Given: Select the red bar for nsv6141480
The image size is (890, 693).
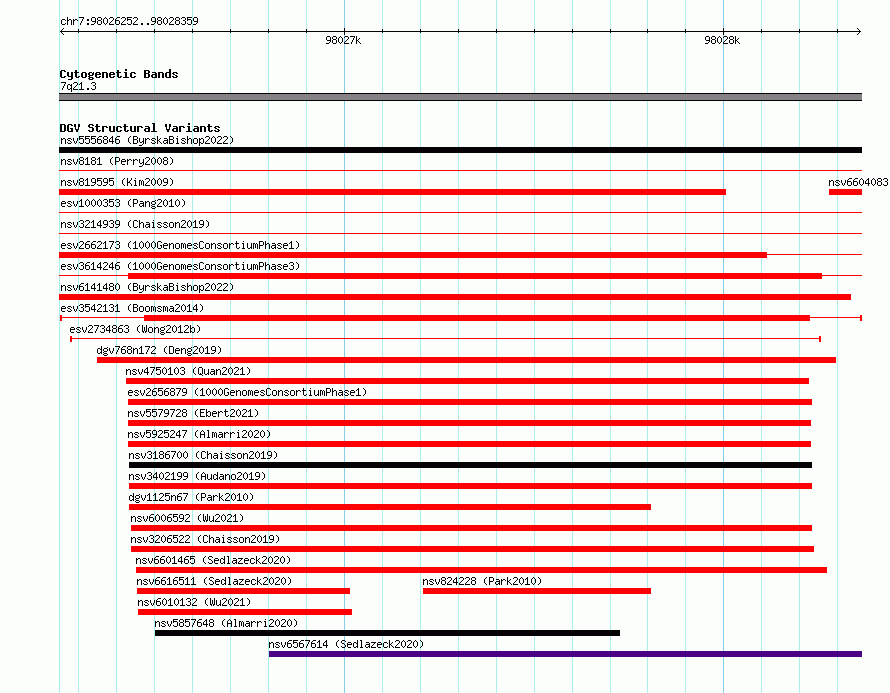Looking at the screenshot, I should tap(455, 297).
